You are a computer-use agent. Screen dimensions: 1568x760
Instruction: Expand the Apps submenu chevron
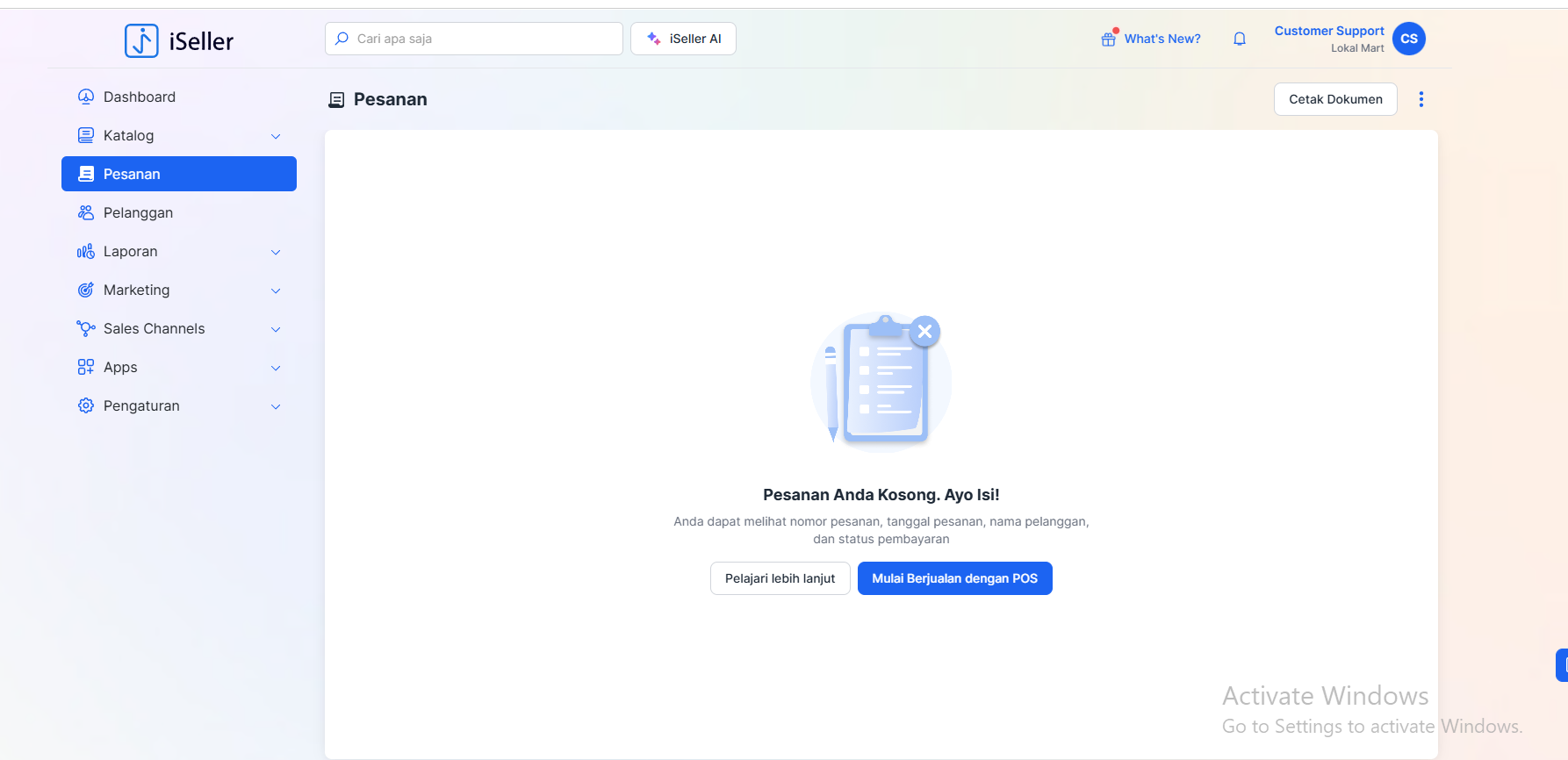pyautogui.click(x=276, y=368)
